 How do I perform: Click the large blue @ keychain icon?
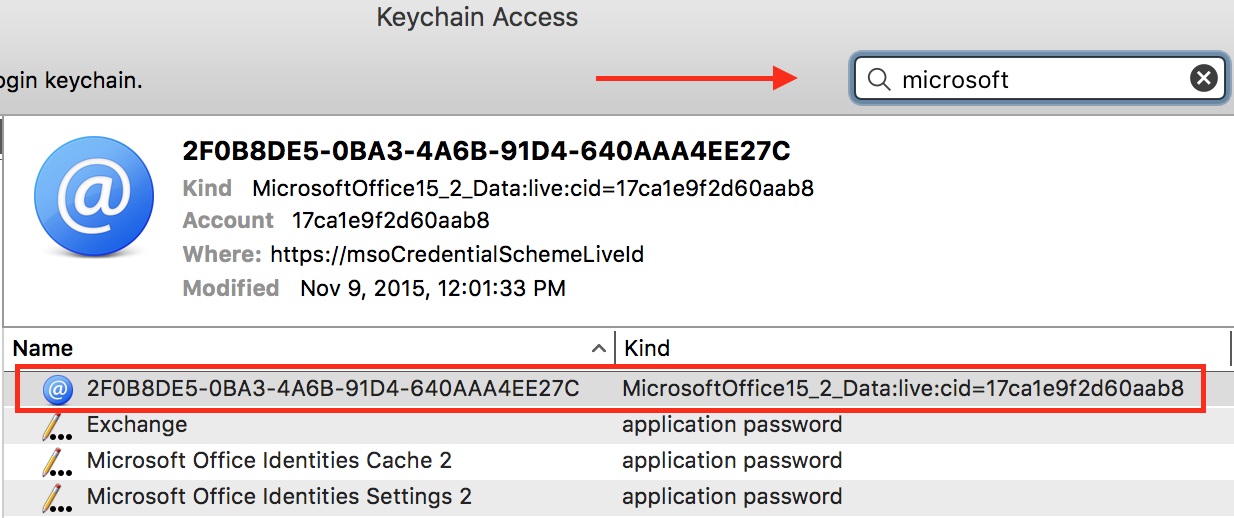coord(94,196)
